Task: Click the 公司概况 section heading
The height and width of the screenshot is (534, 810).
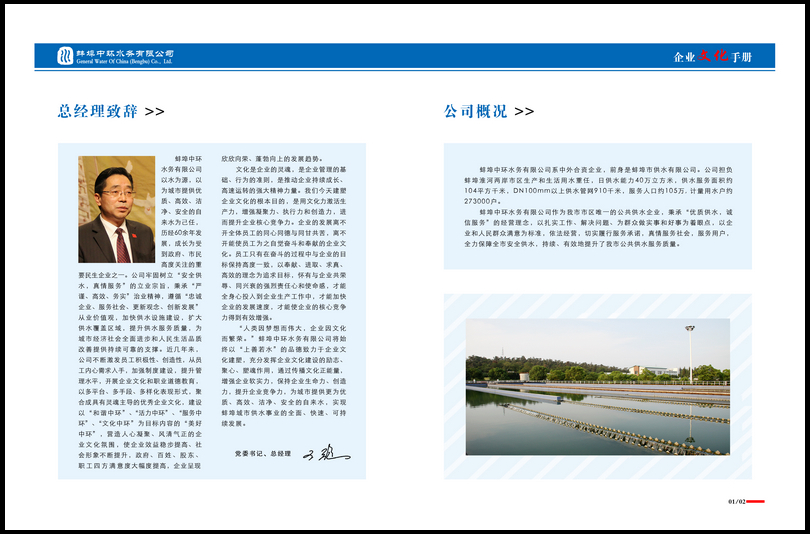Action: click(476, 111)
